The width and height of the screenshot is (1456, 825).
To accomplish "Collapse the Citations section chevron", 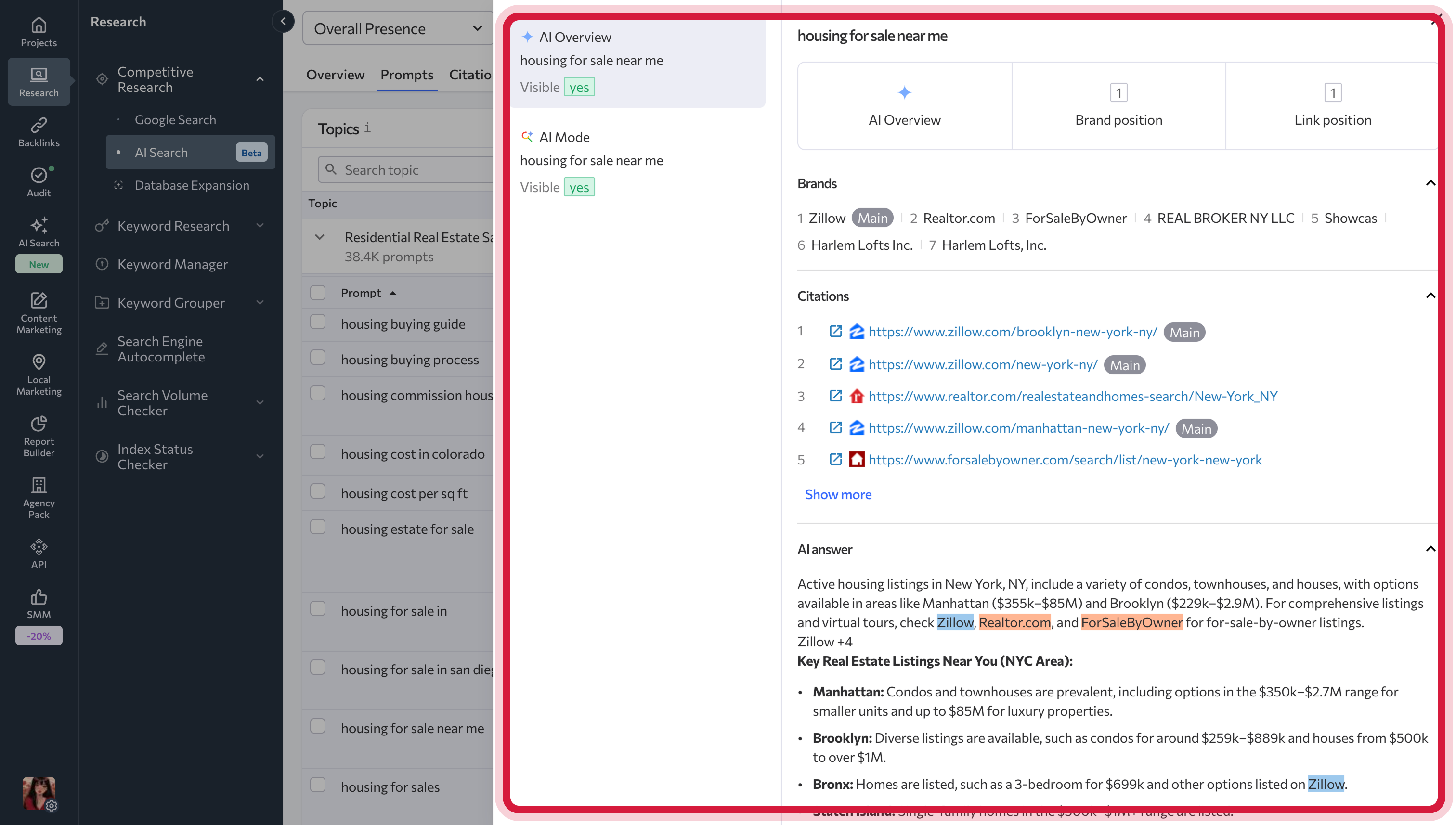I will coord(1430,296).
